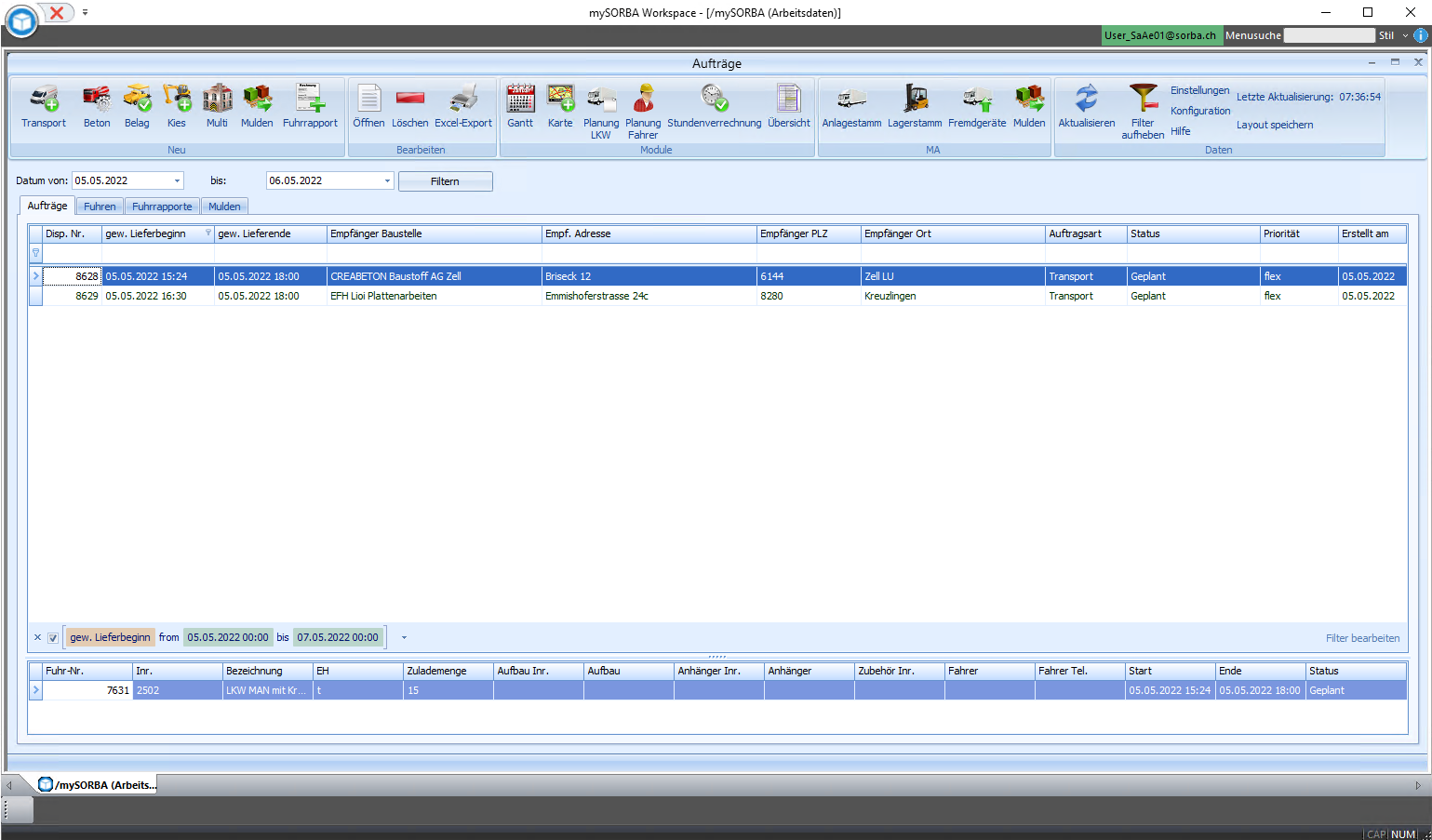
Task: Open Lagerstamm master data
Action: pos(915,107)
